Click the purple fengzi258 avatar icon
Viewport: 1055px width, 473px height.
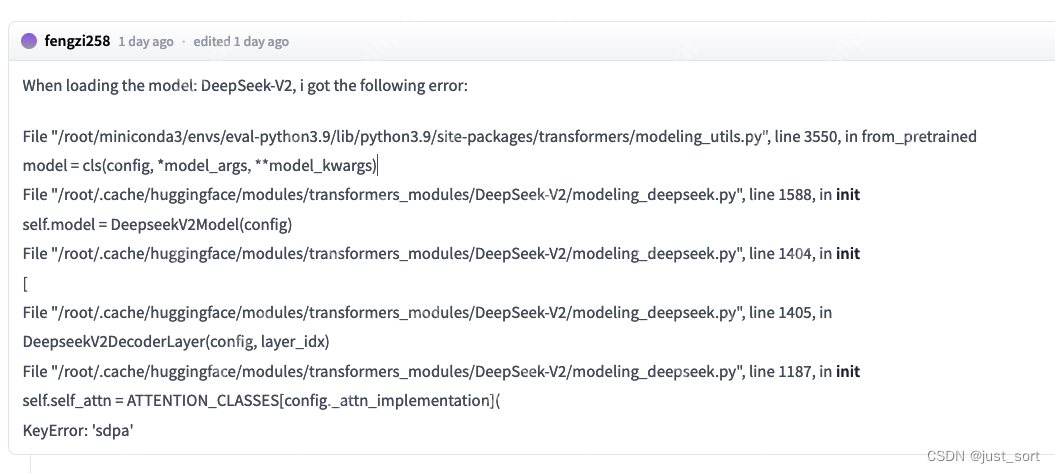coord(29,41)
